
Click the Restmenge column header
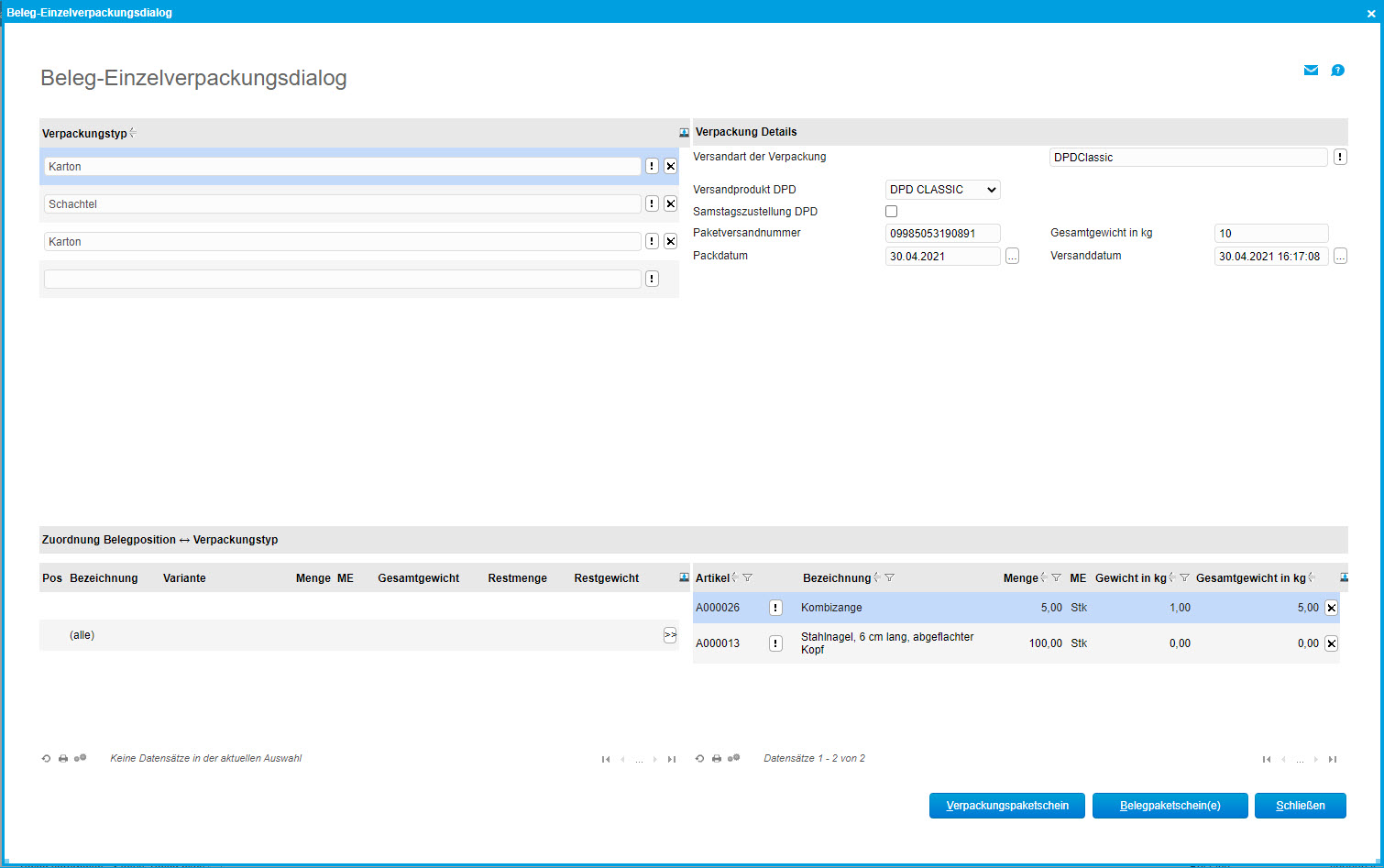(x=517, y=577)
